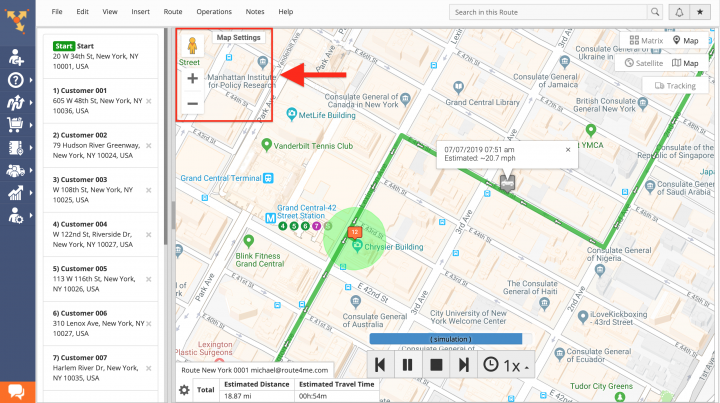Remove Customer 006 from the route
720x403 pixels.
(x=148, y=324)
